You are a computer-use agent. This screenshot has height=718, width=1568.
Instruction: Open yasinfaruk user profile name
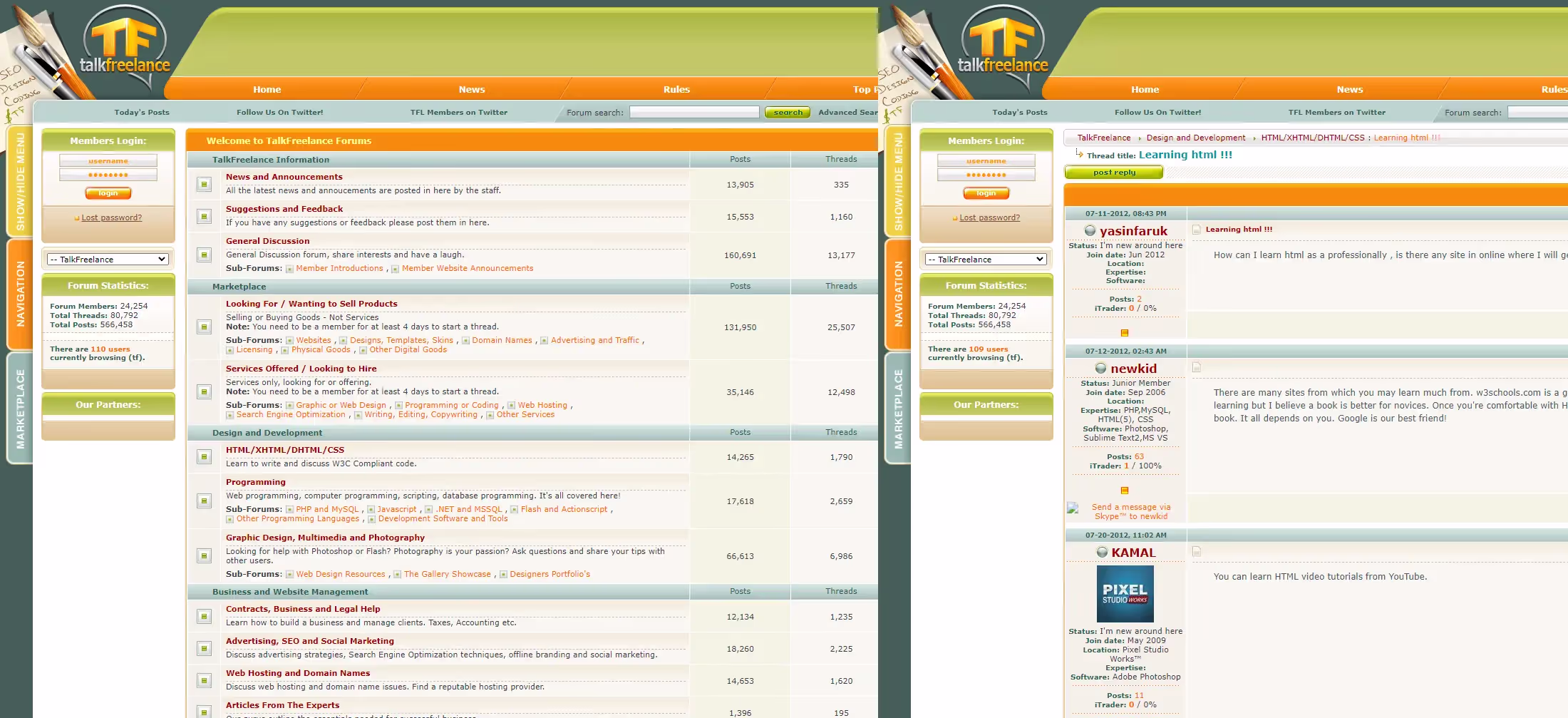coord(1133,231)
